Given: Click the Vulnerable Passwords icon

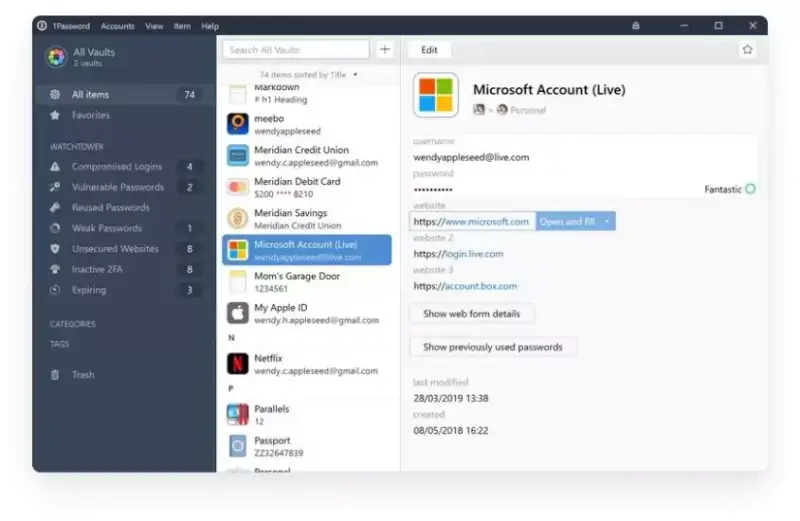Looking at the screenshot, I should pos(55,187).
